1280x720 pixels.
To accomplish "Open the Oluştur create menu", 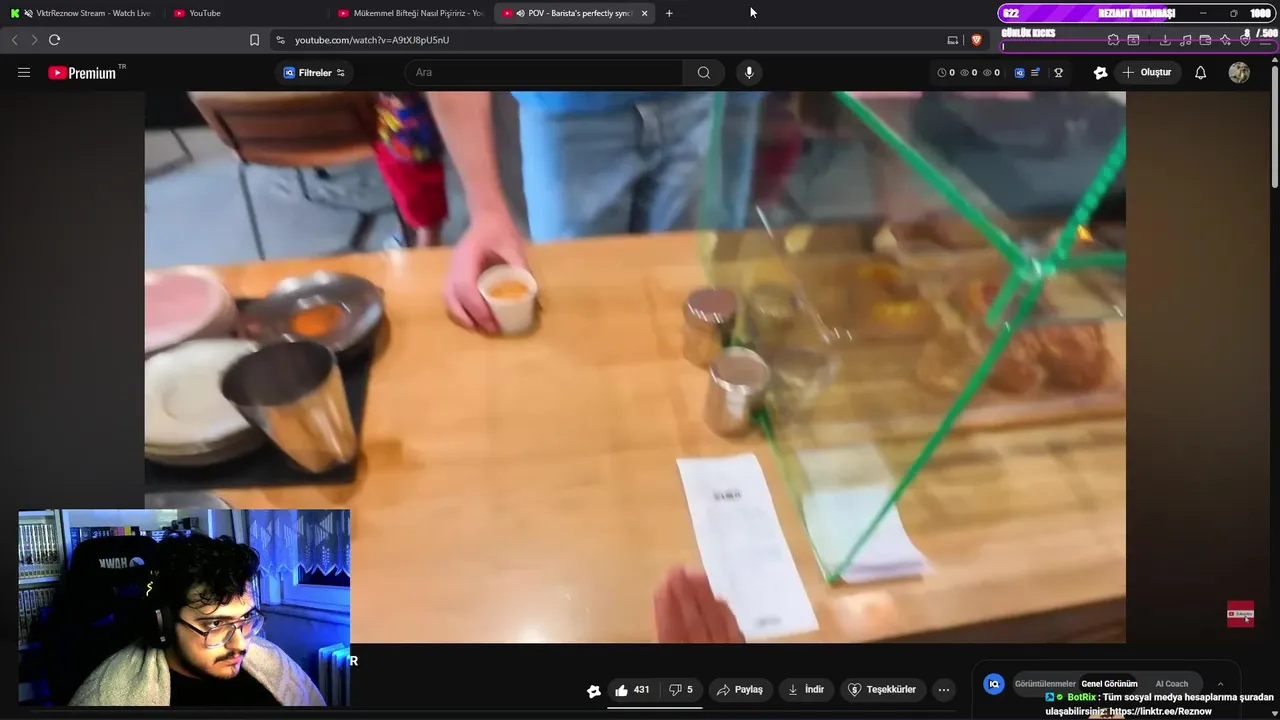I will pos(1148,72).
